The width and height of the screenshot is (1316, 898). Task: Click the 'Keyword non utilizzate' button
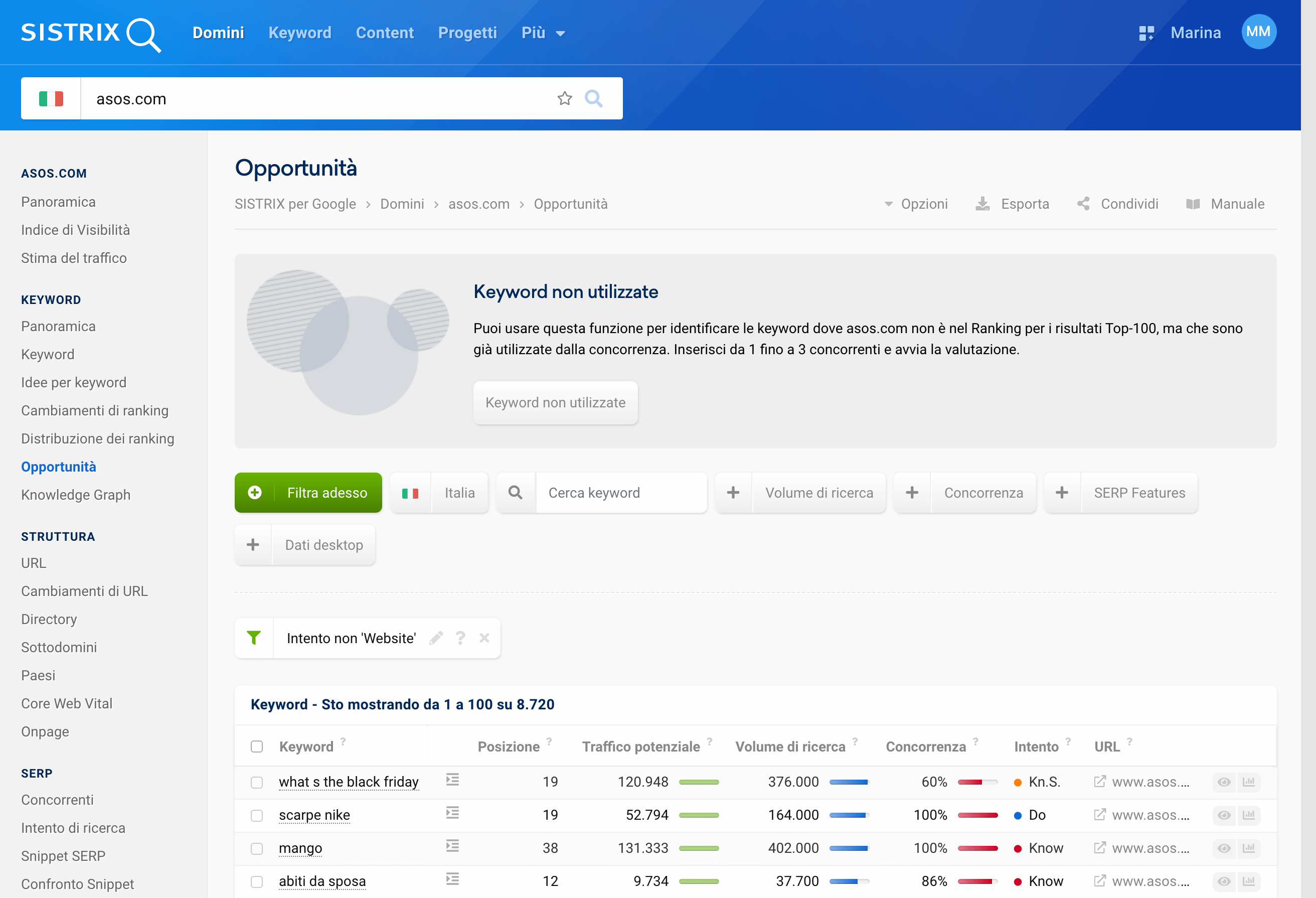(x=554, y=403)
